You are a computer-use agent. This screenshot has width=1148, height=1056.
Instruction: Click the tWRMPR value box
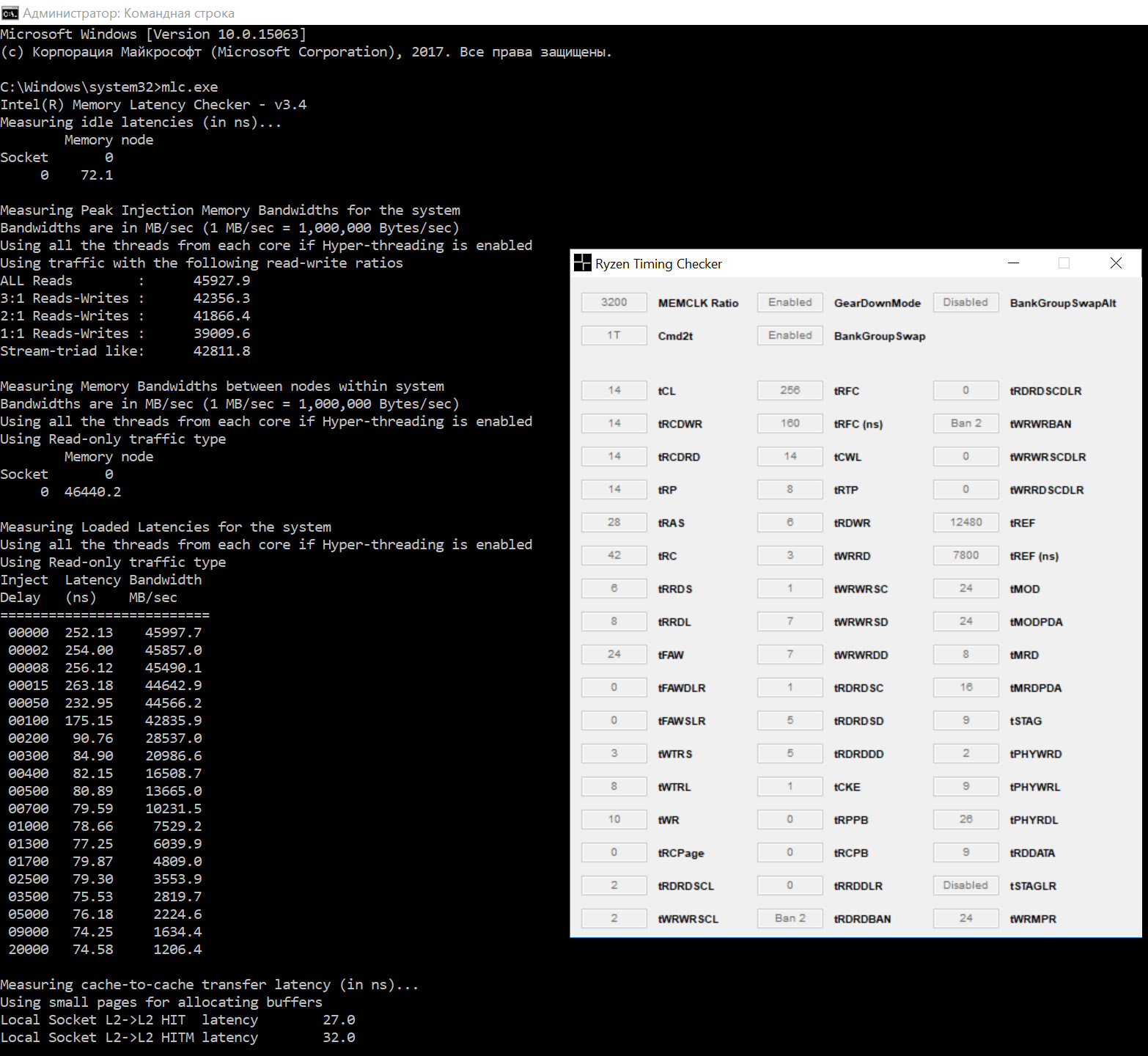965,918
